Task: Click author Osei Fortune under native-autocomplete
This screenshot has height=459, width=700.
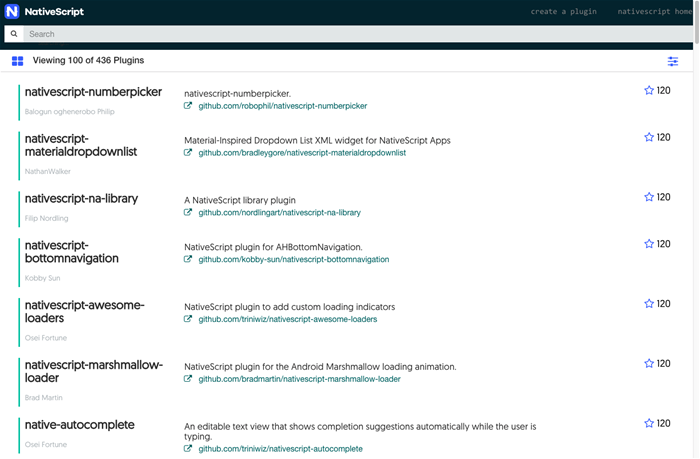Action: (x=46, y=445)
